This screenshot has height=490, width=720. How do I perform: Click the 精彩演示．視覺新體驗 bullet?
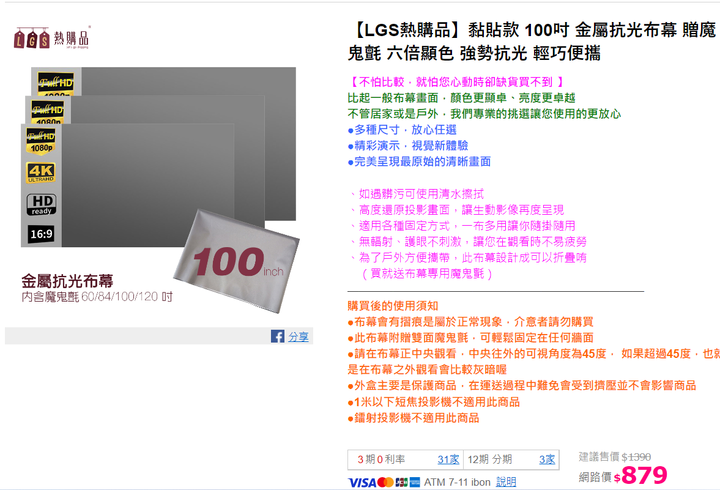tap(408, 146)
